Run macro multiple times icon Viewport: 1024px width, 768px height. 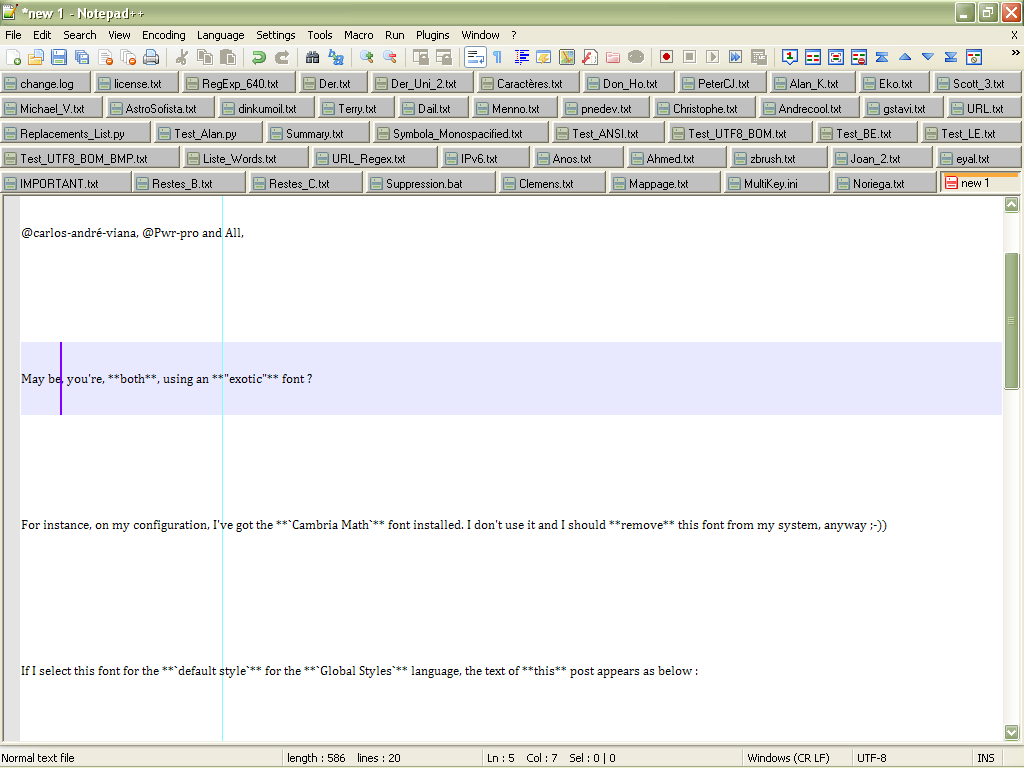pos(735,57)
